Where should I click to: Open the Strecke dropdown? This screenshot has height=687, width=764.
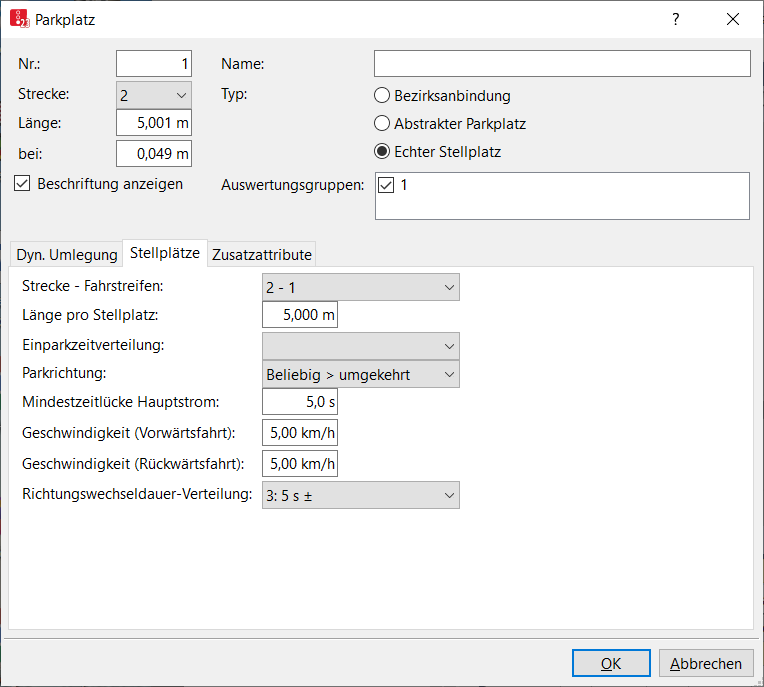click(154, 95)
